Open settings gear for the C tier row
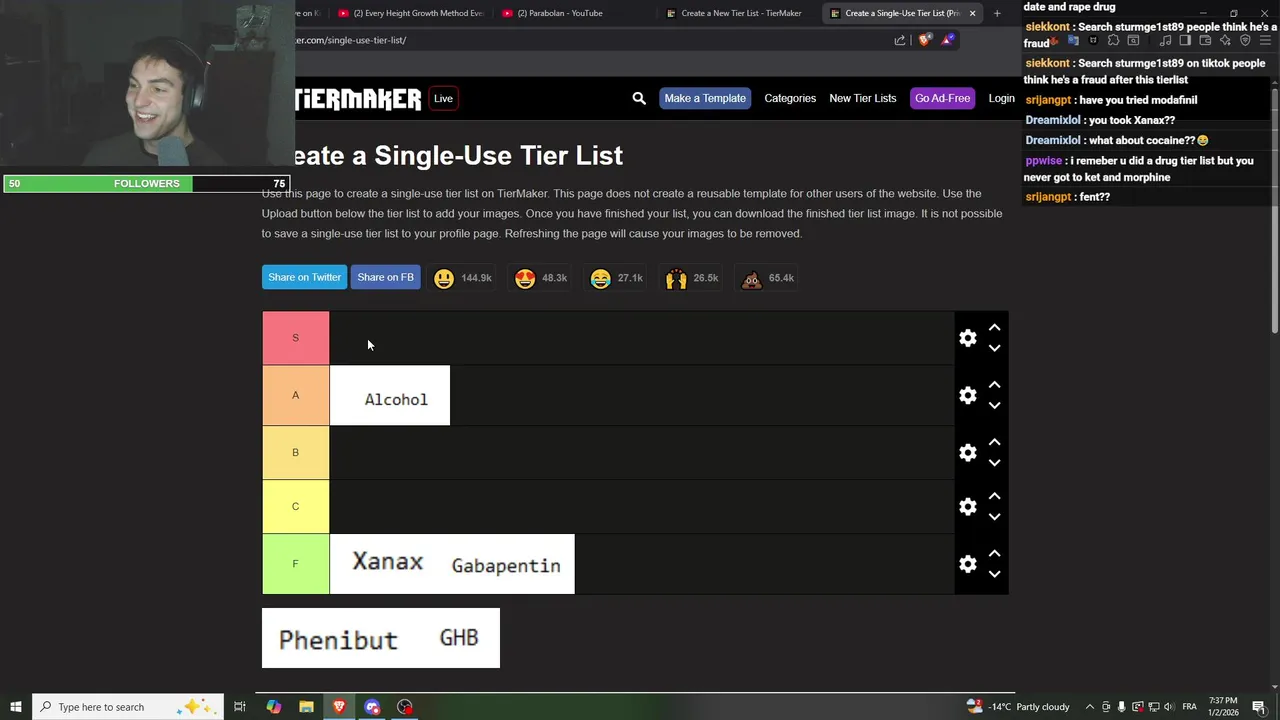This screenshot has width=1280, height=720. [x=967, y=506]
